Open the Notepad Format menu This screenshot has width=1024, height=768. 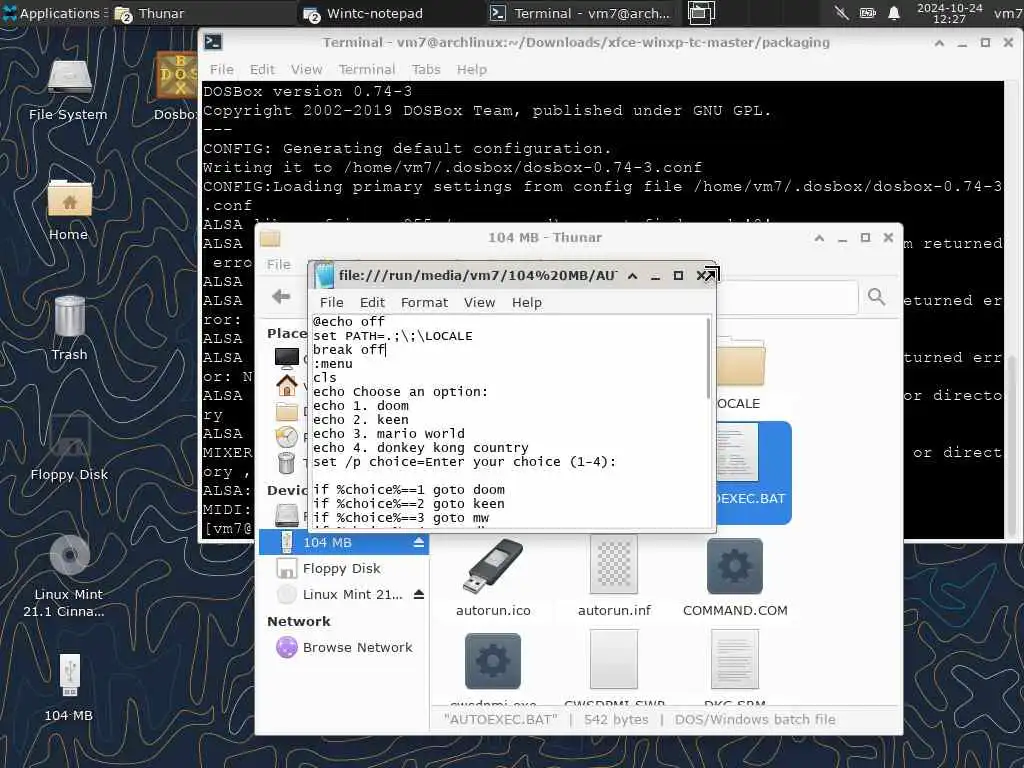click(x=424, y=302)
